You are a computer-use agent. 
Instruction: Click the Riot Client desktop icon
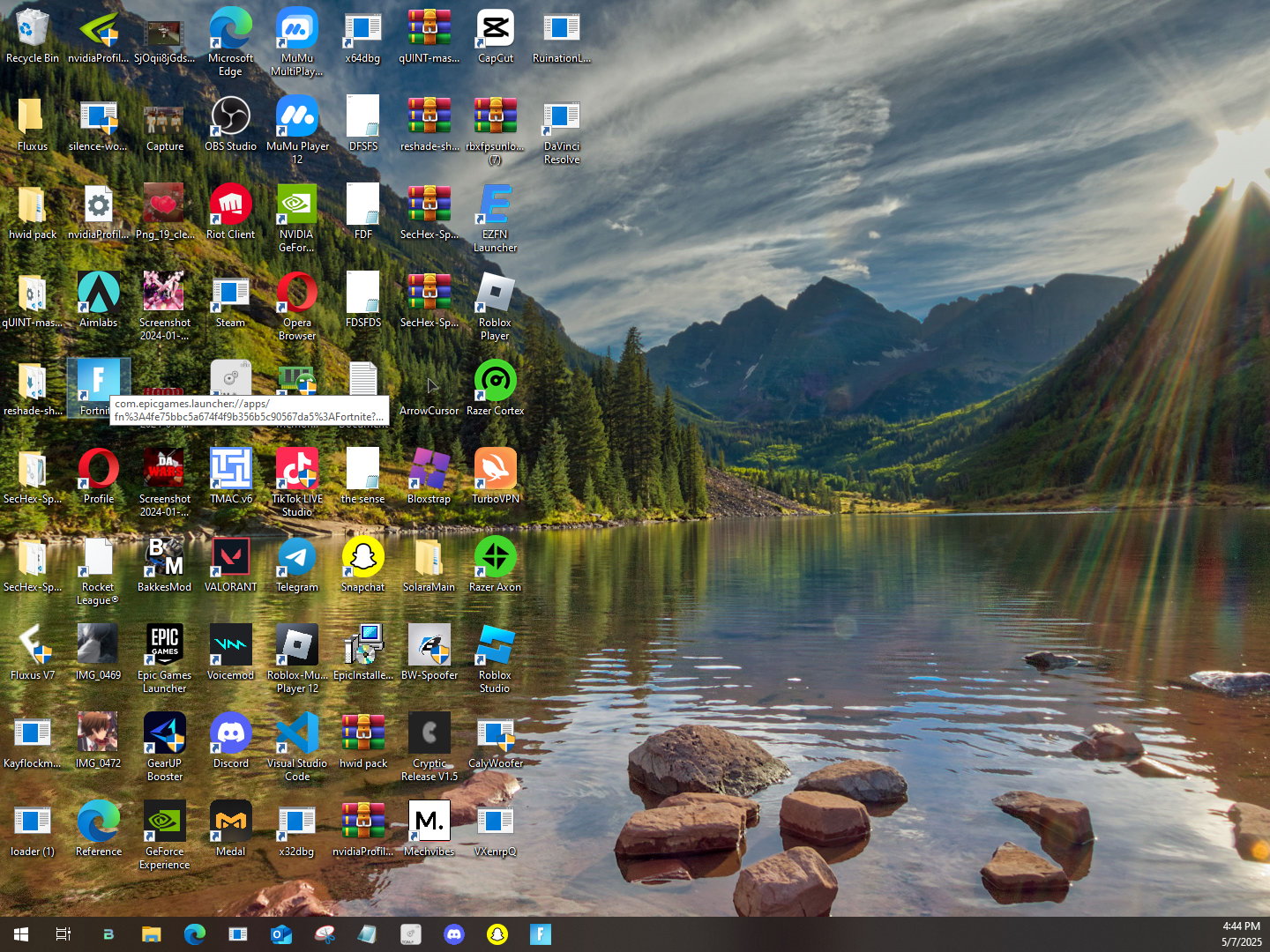point(230,212)
